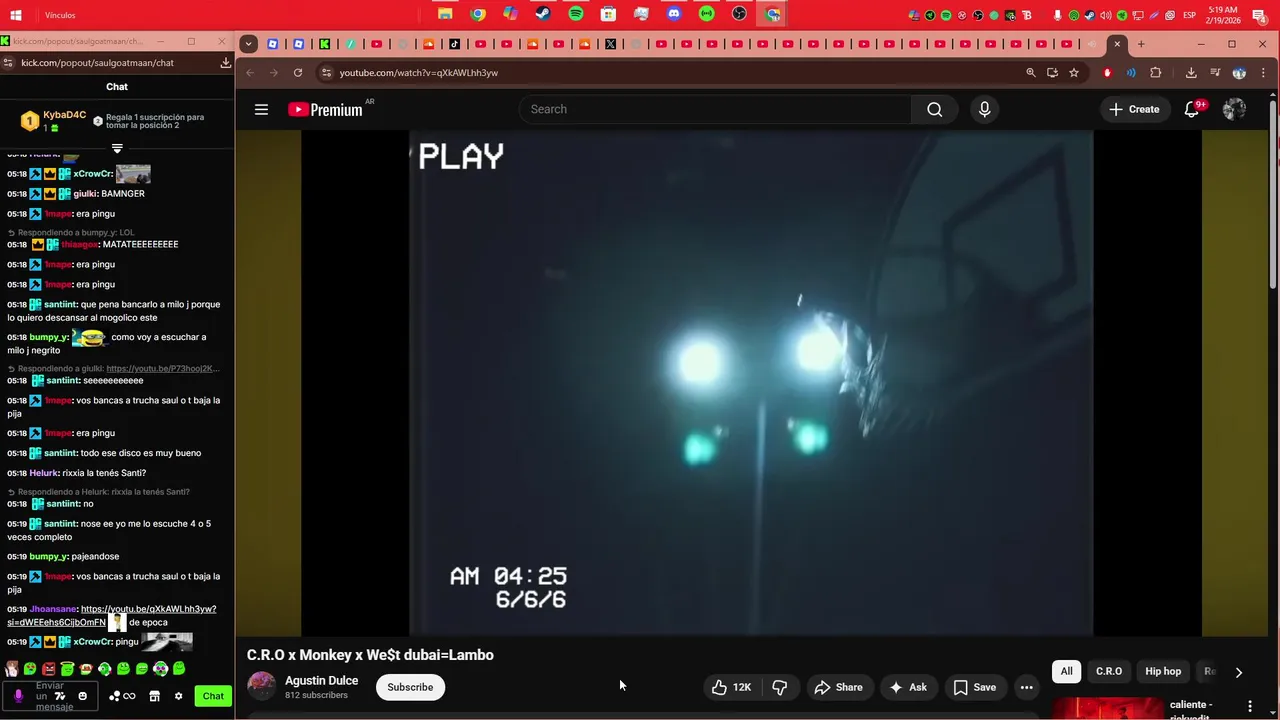
Task: View site information icon in address bar
Action: click(x=325, y=72)
